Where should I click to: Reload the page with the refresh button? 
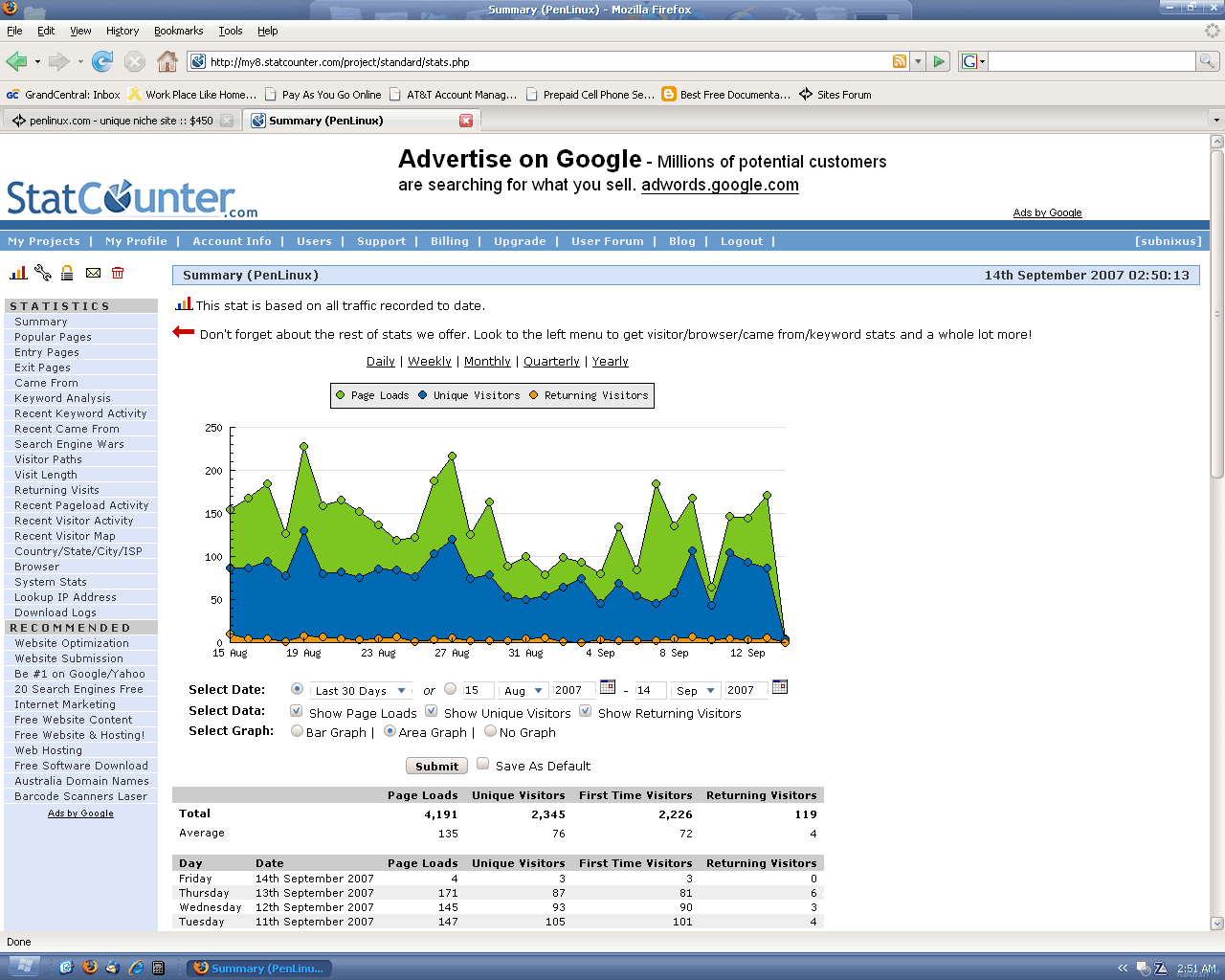point(102,62)
